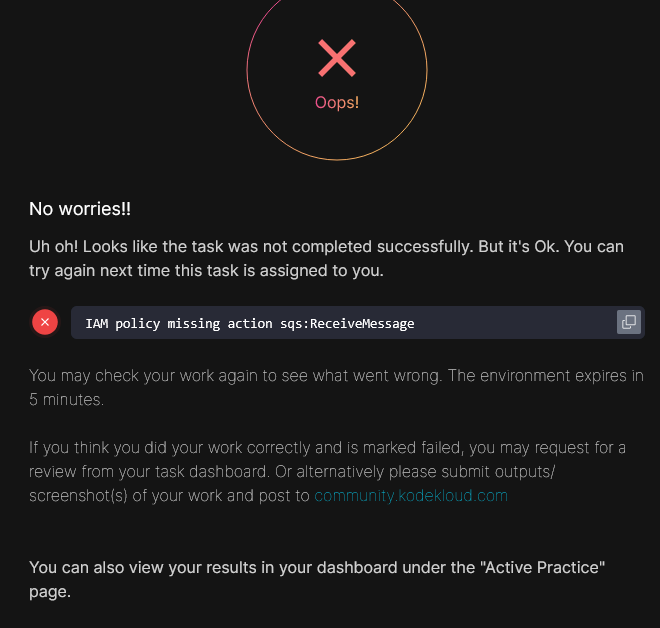The height and width of the screenshot is (628, 660).
Task: Click the sqs:ReceiveMessage text in the error
Action: (348, 323)
